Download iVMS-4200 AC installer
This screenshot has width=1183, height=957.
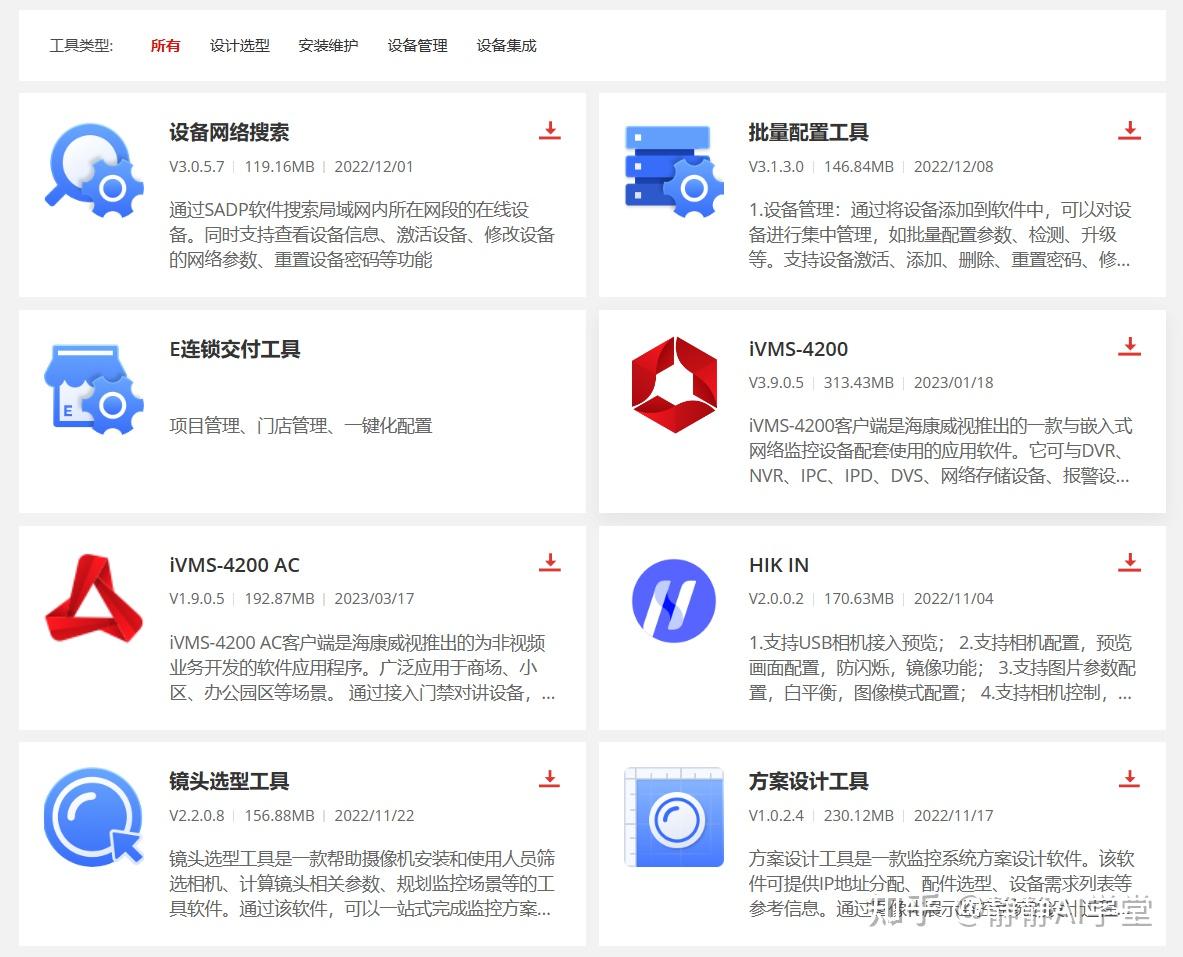[x=549, y=562]
